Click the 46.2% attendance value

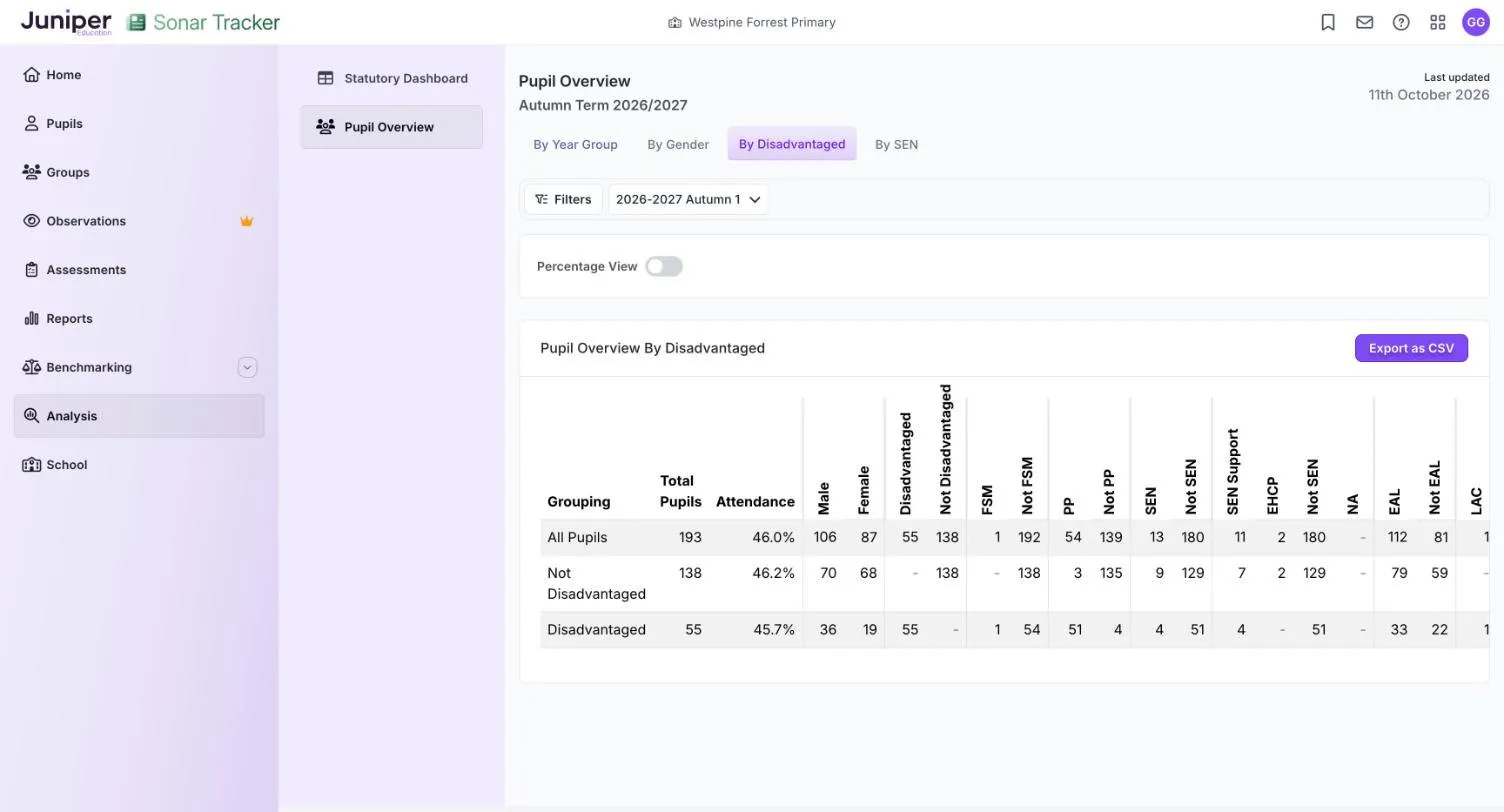click(x=773, y=573)
